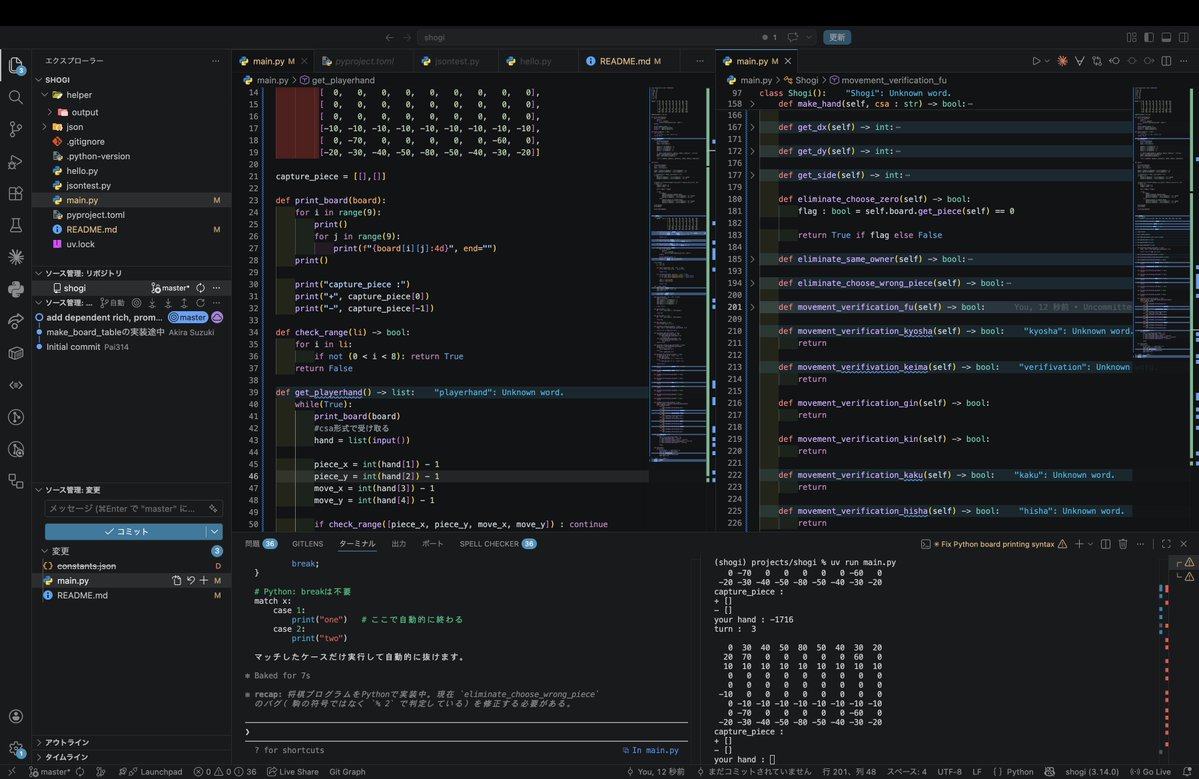Screen dimensions: 1199x779
Task: Click the 更新 update button in title bar
Action: tap(837, 37)
